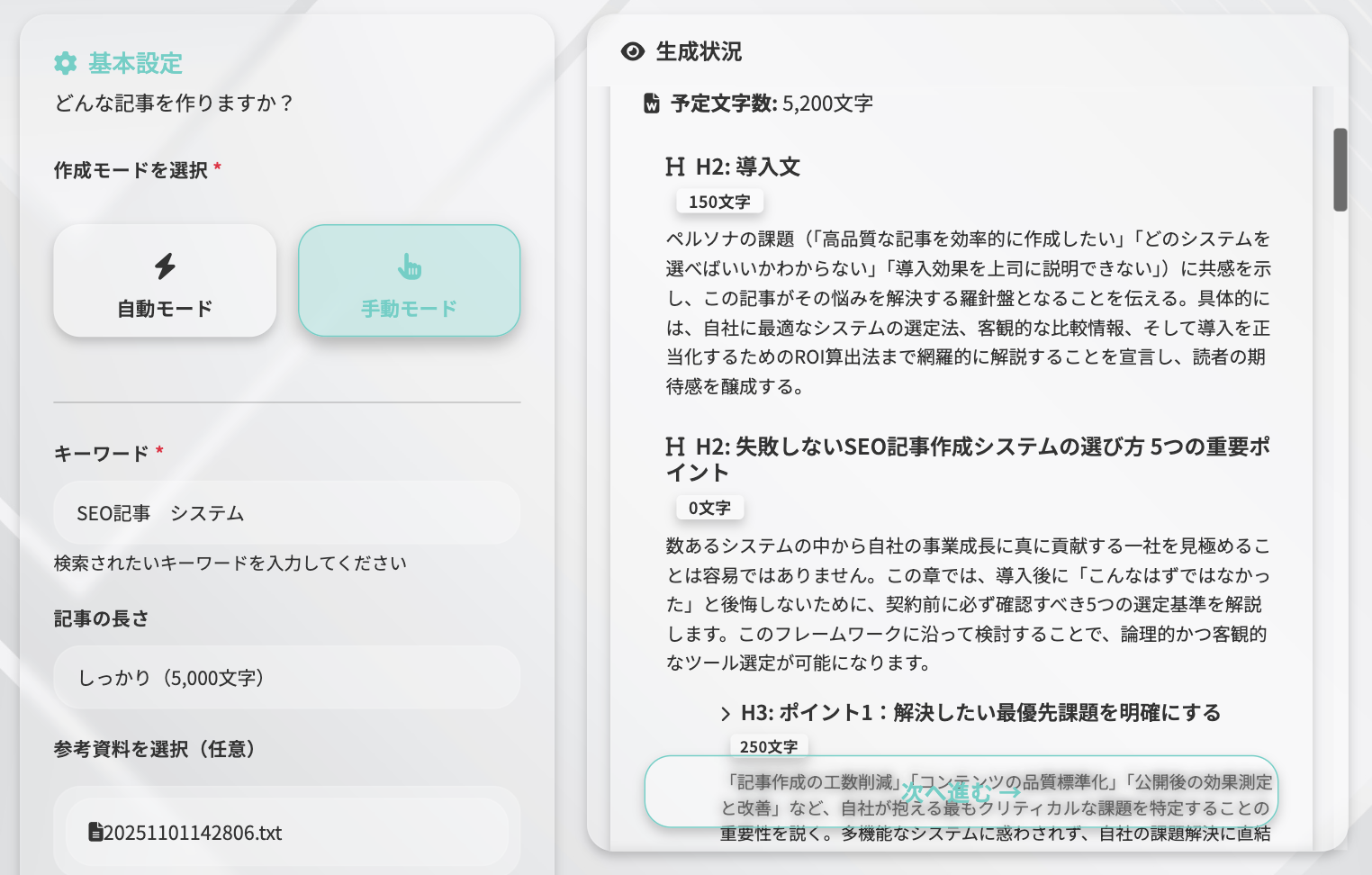Click the 次へ進む button
The height and width of the screenshot is (875, 1372).
coord(960,792)
